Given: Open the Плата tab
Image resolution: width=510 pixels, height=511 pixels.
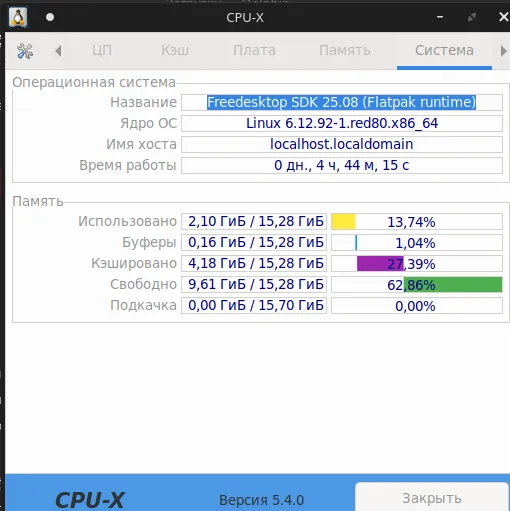Looking at the screenshot, I should [x=254, y=51].
